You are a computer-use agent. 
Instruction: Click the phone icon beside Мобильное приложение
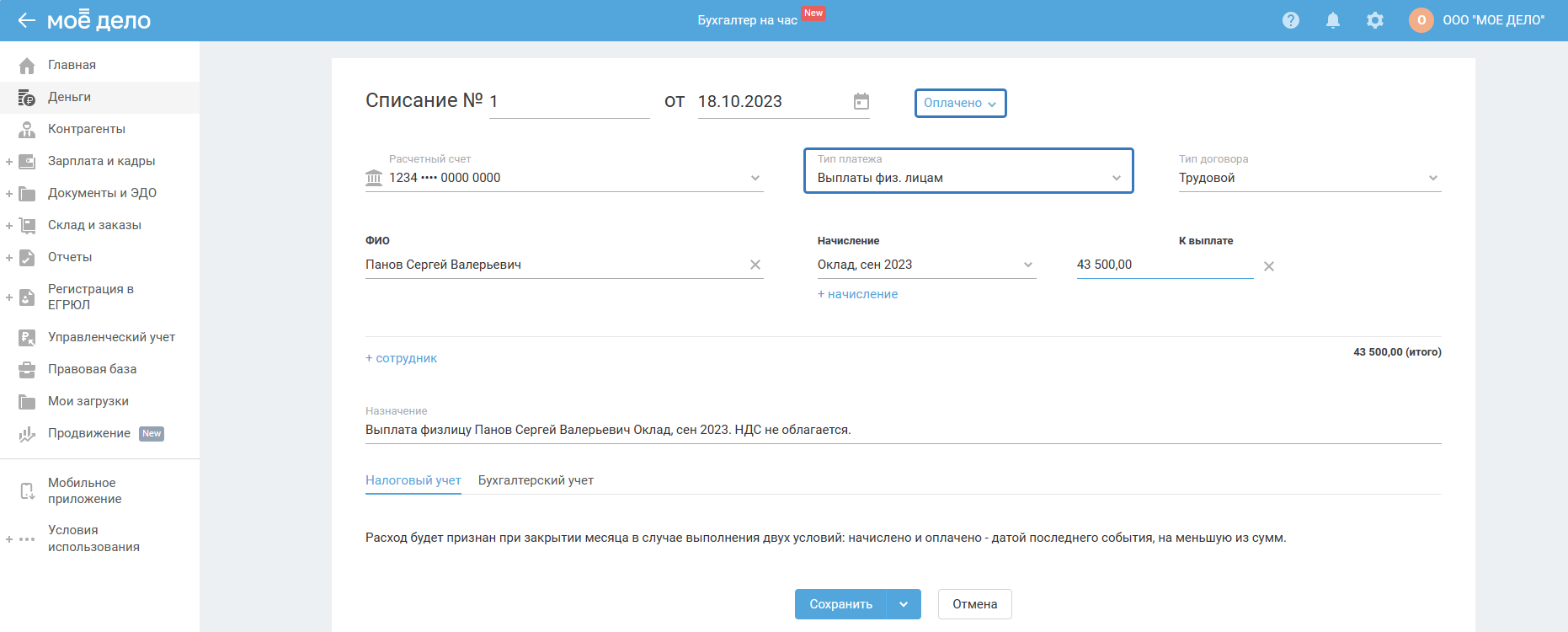tap(27, 490)
